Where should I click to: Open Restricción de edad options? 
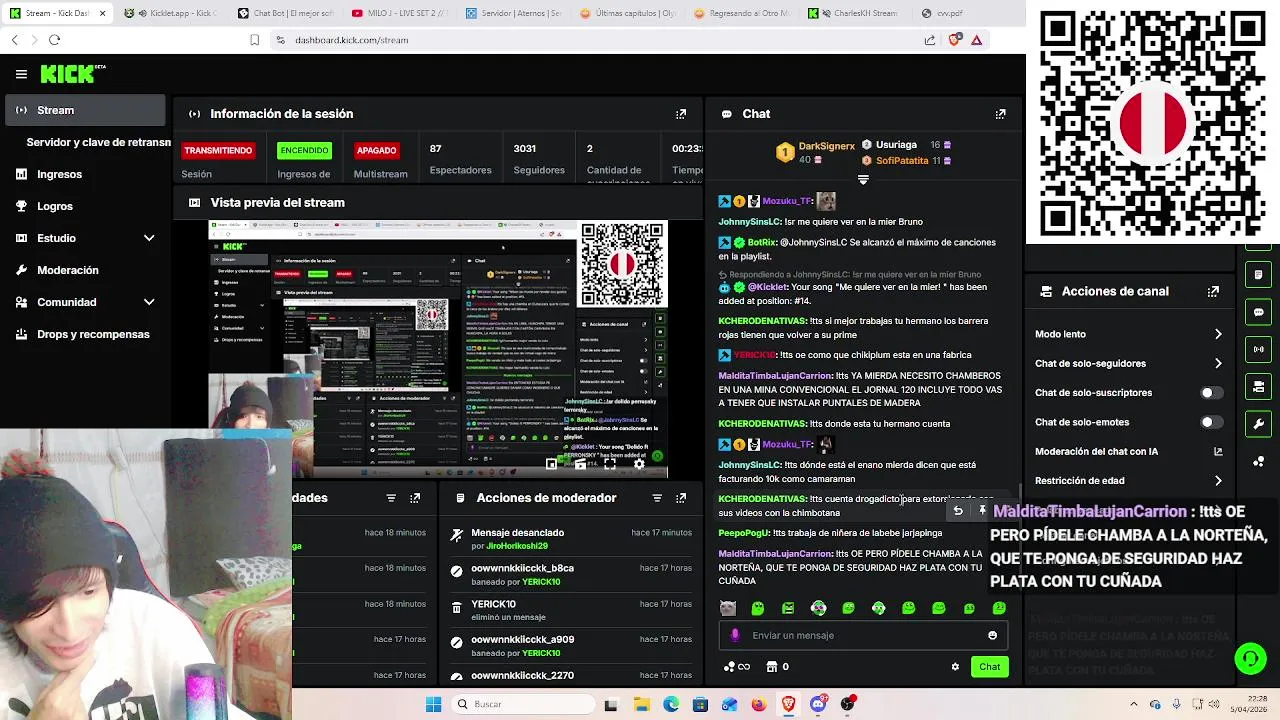(1128, 481)
